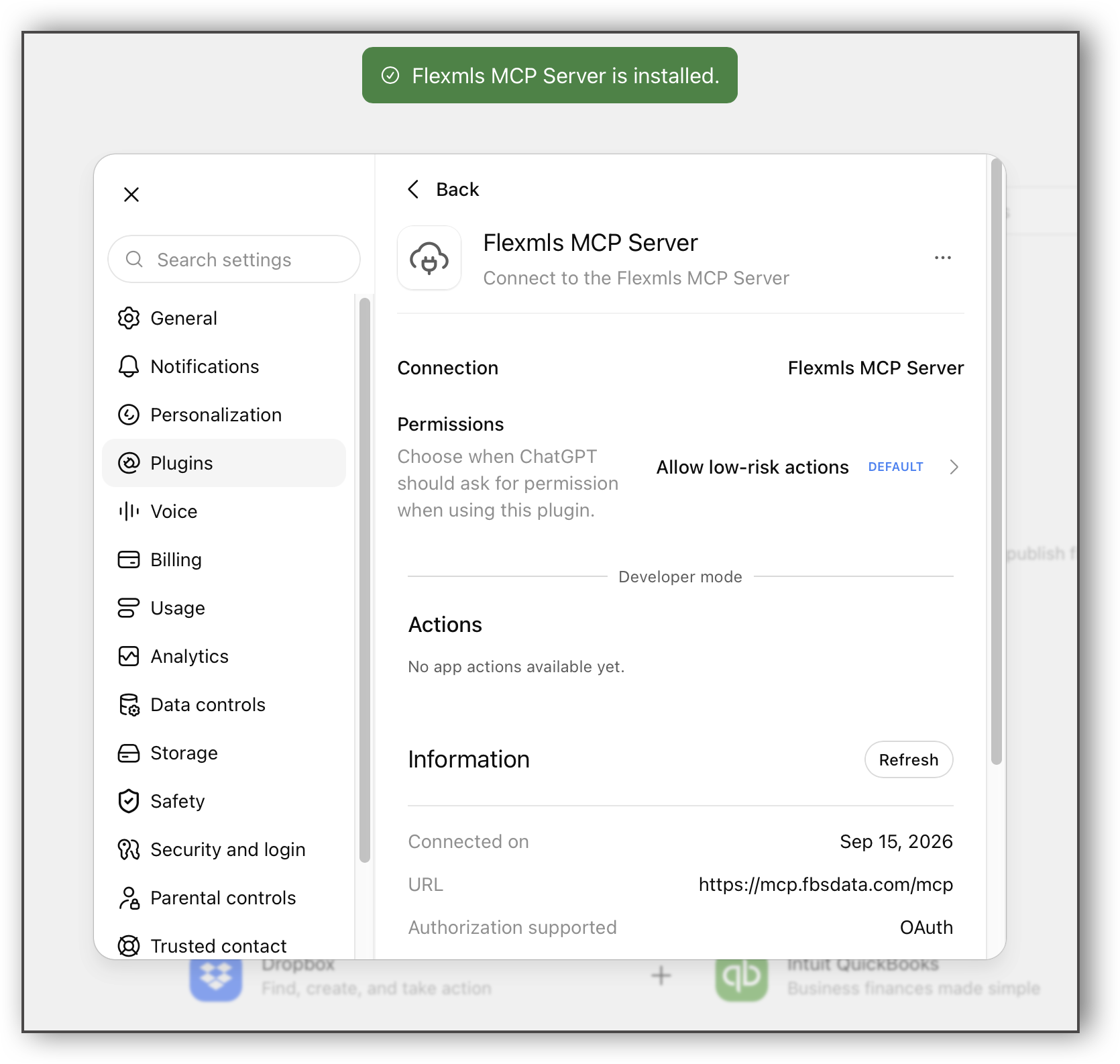Click the plus icon beside Dropbox in background
This screenshot has height=1064, width=1120.
tap(661, 975)
